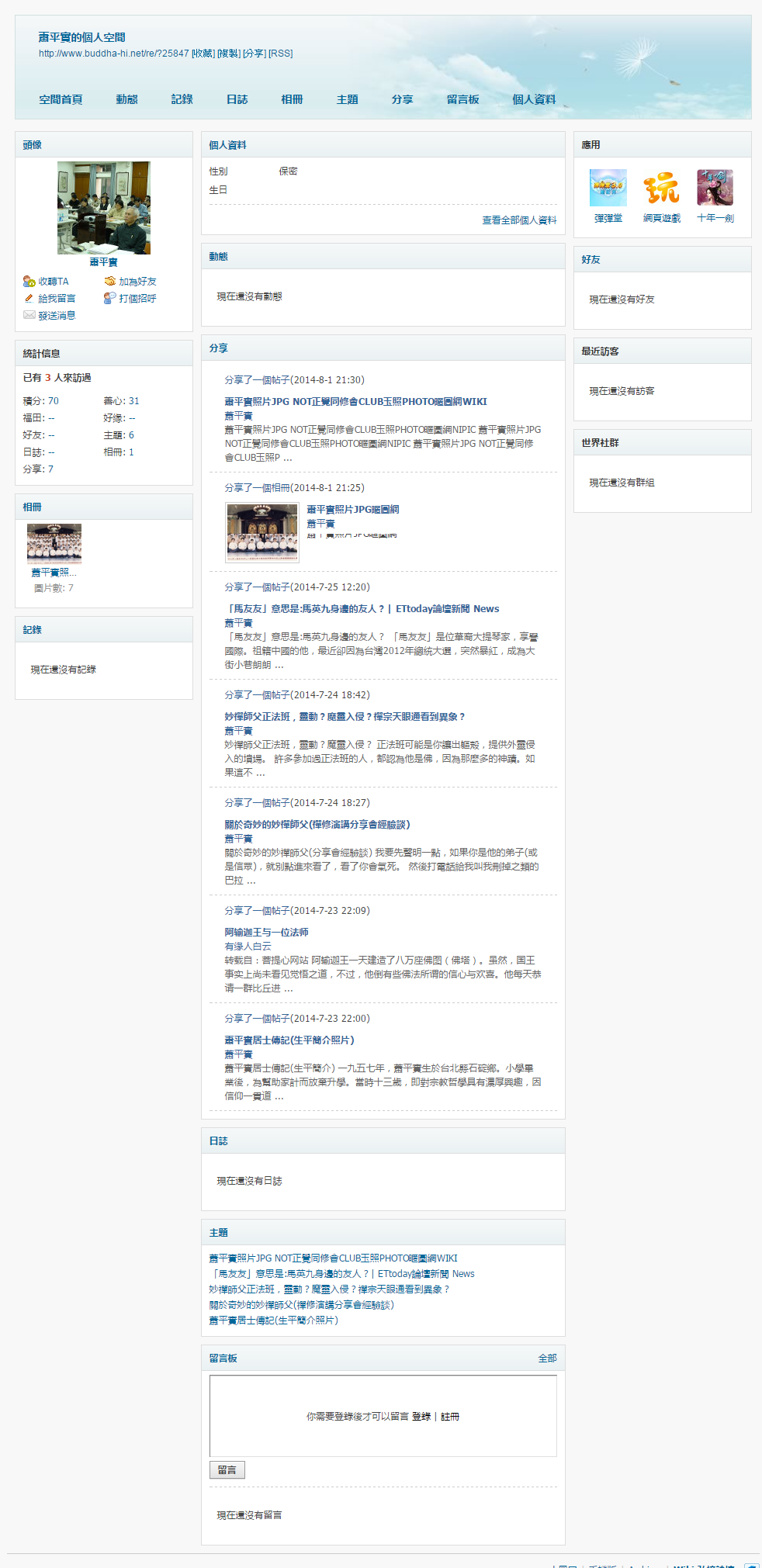Open shared post 妙禪師父正法班，靈動

[345, 717]
